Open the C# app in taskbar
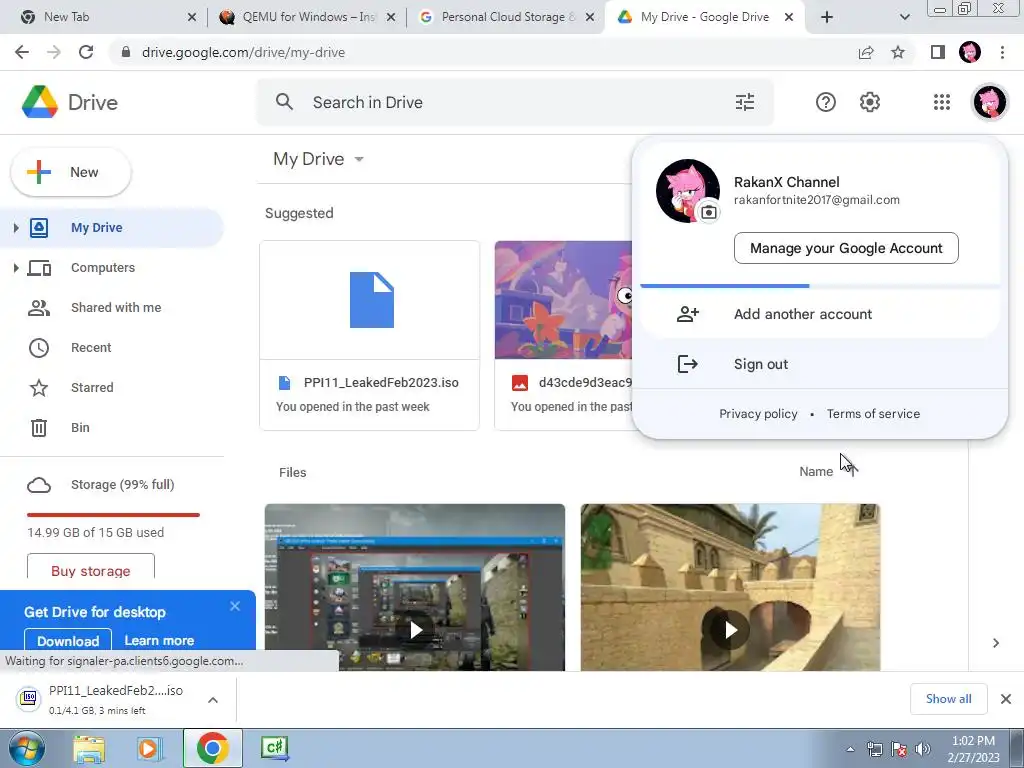1024x768 pixels. pos(274,748)
